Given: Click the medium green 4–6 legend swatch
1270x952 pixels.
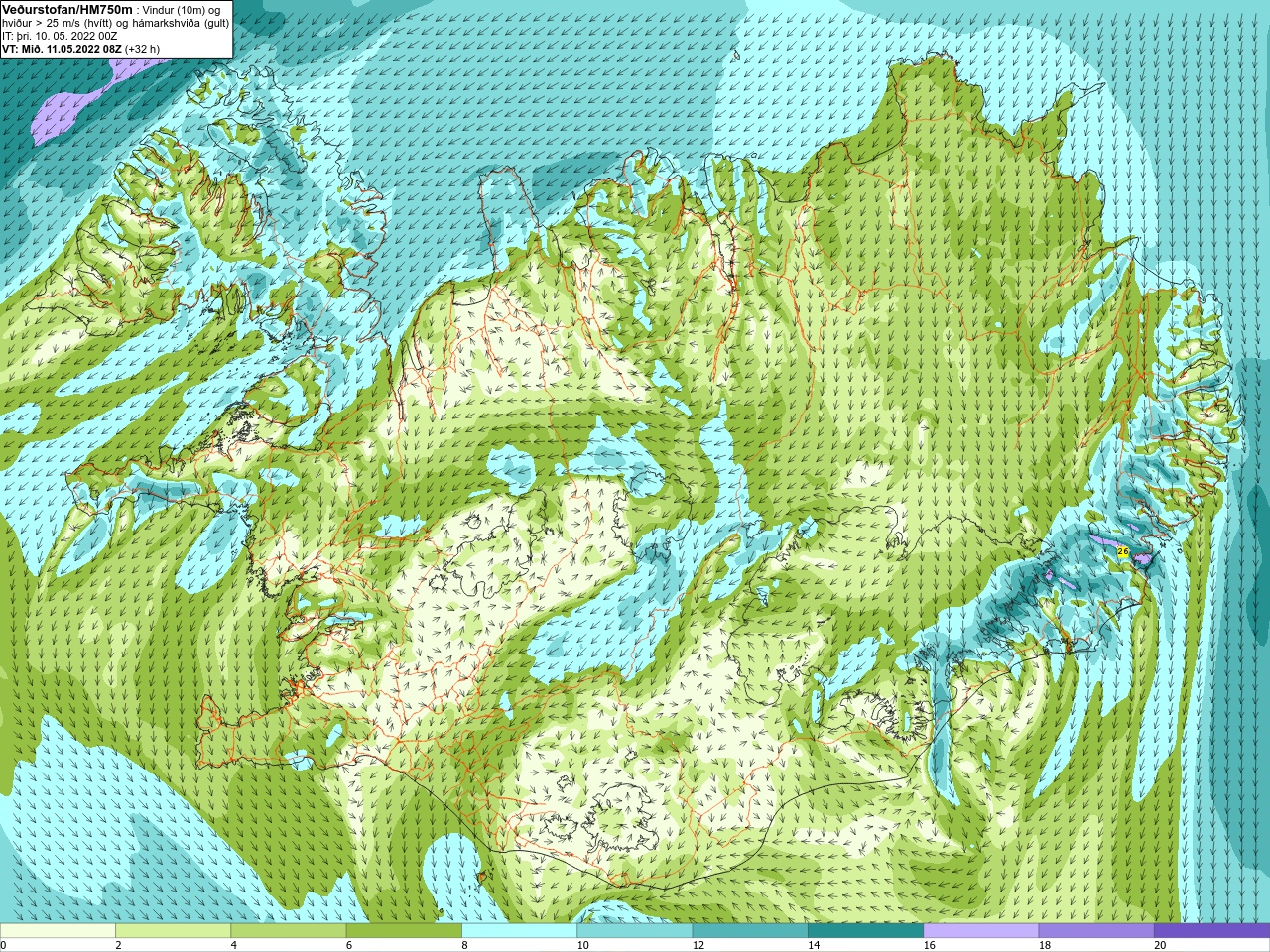Looking at the screenshot, I should coord(289,931).
